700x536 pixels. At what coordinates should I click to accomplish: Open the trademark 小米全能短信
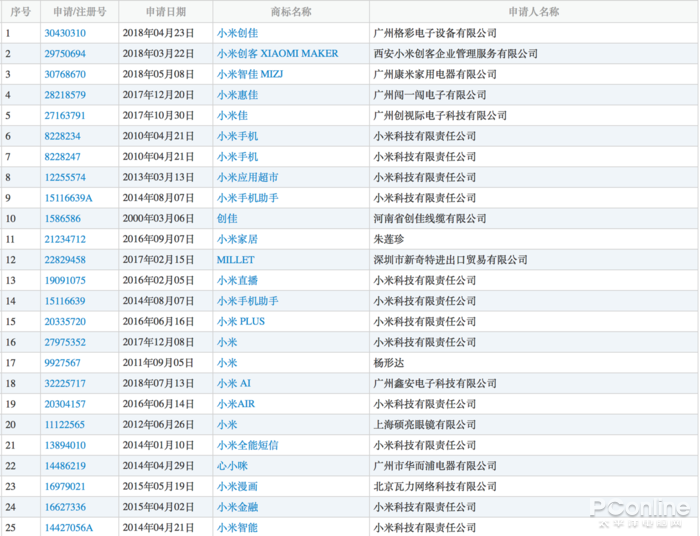click(247, 445)
